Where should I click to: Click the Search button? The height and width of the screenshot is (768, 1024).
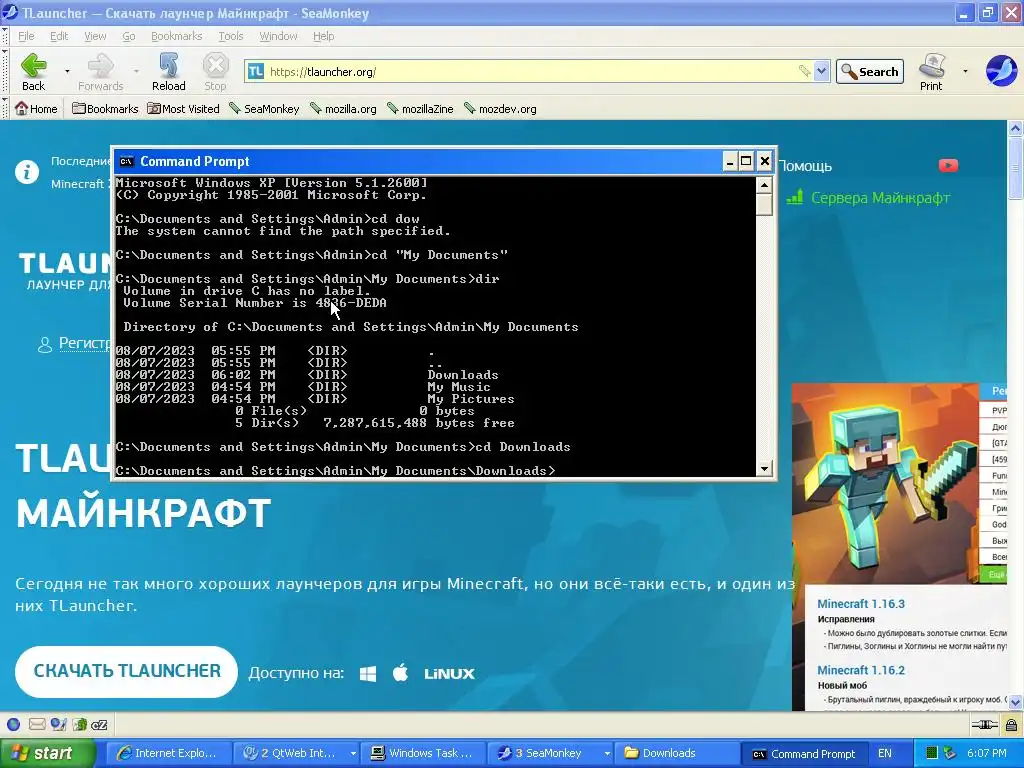pos(870,71)
